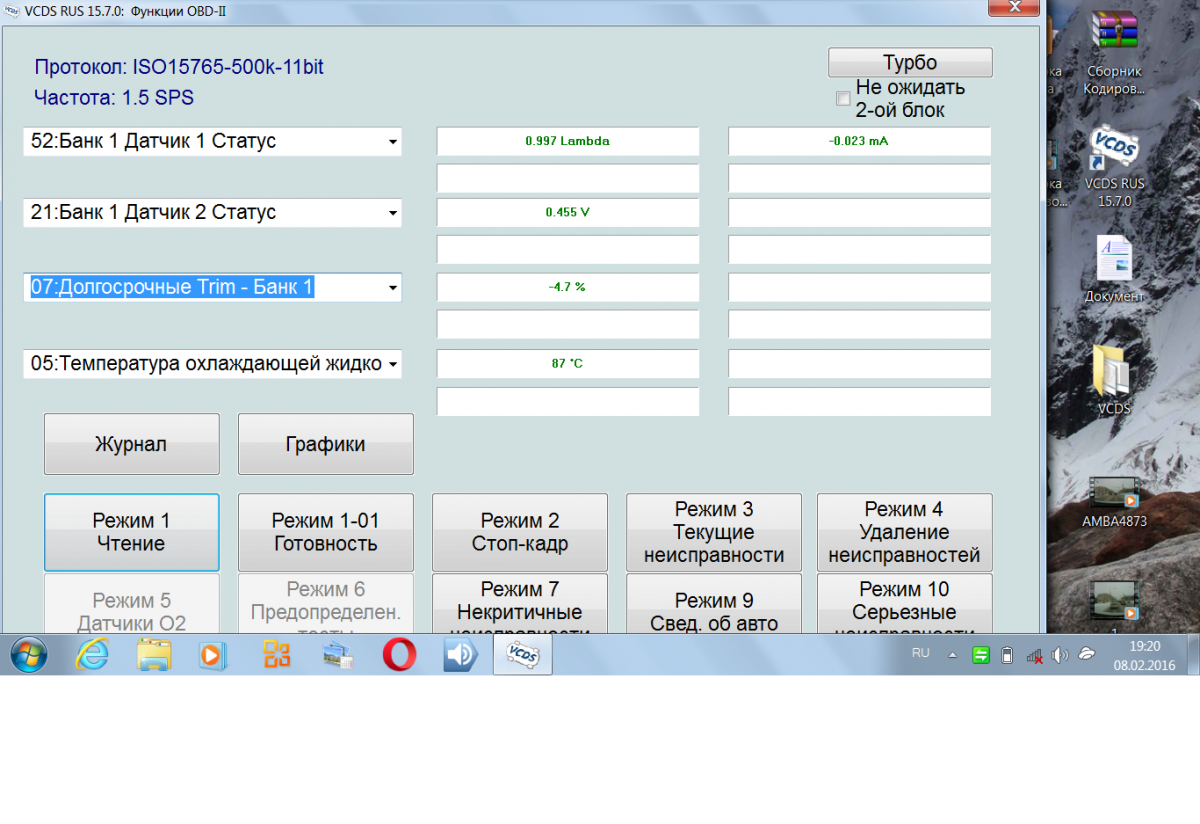Open Windows Media Player from taskbar
The height and width of the screenshot is (824, 1200).
[212, 655]
